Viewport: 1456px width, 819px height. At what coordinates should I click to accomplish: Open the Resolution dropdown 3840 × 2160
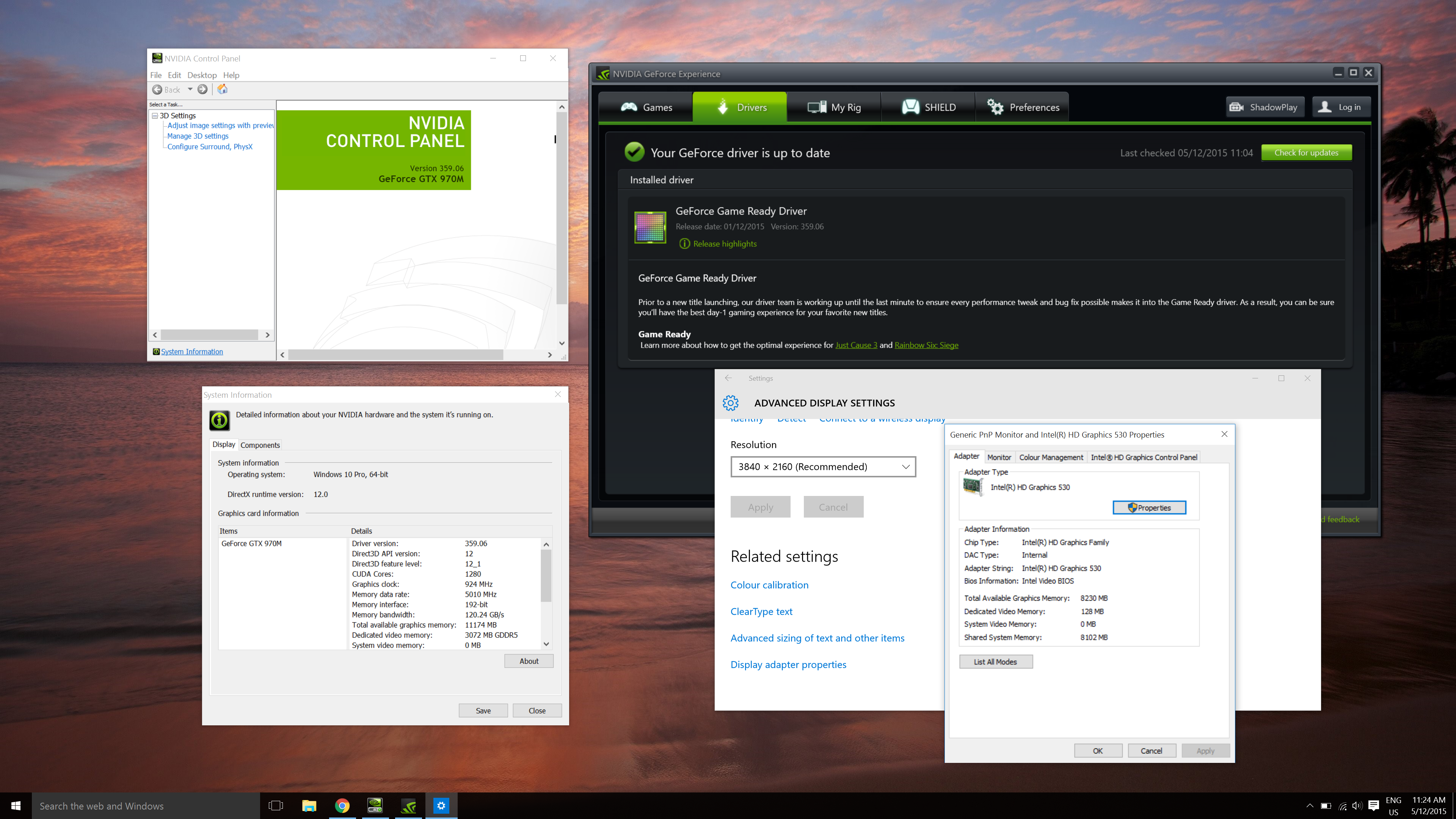pyautogui.click(x=823, y=466)
